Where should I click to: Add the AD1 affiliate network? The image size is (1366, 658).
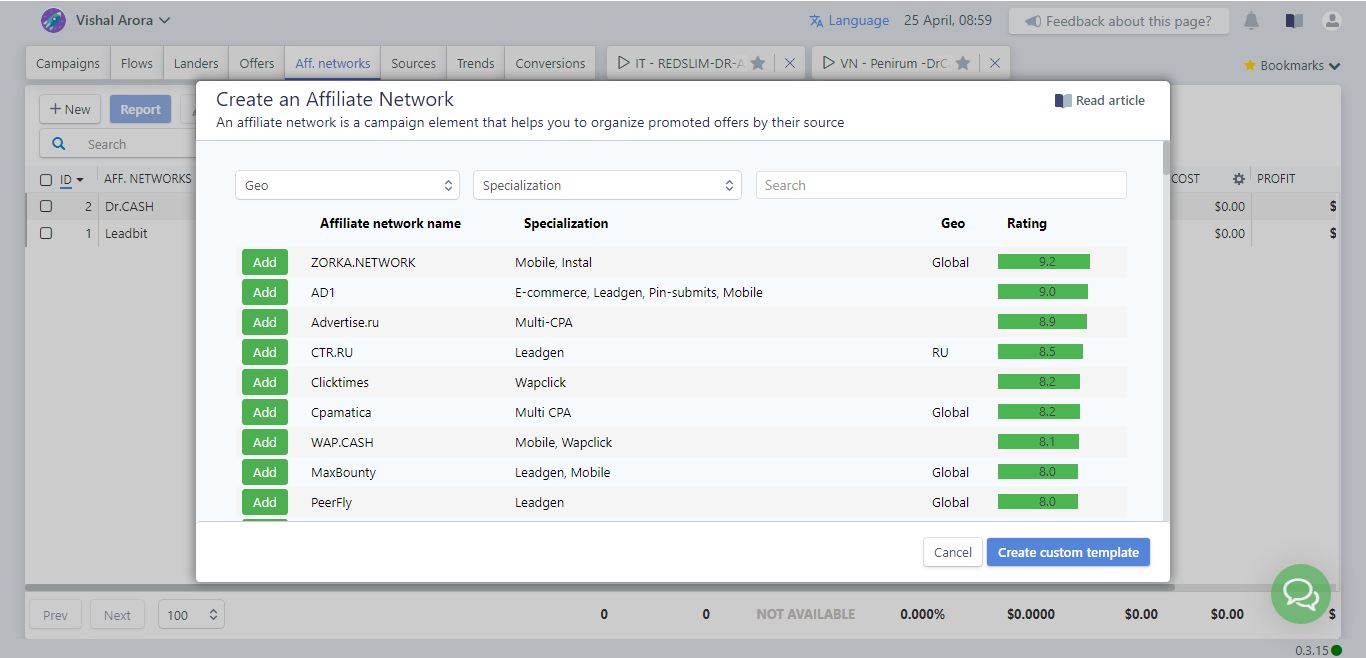click(265, 292)
